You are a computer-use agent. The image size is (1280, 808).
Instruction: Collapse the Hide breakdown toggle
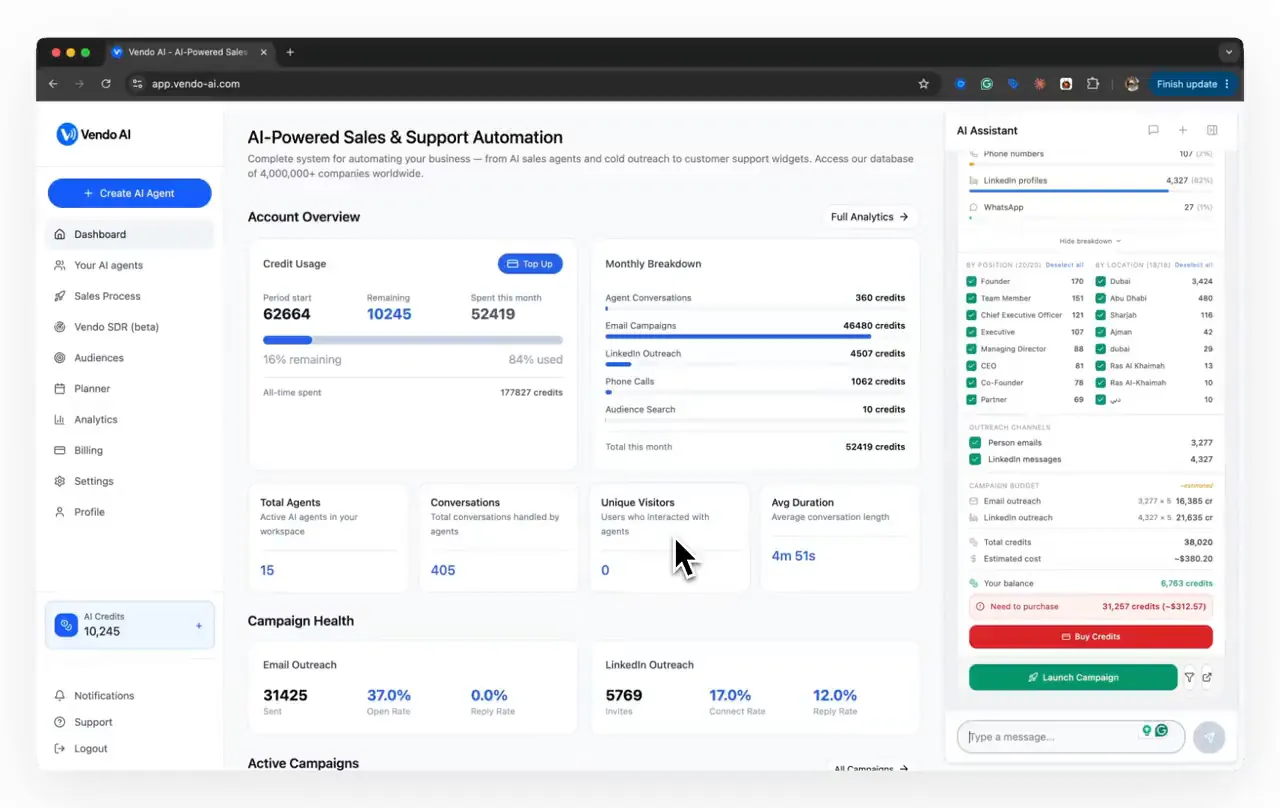click(x=1090, y=241)
